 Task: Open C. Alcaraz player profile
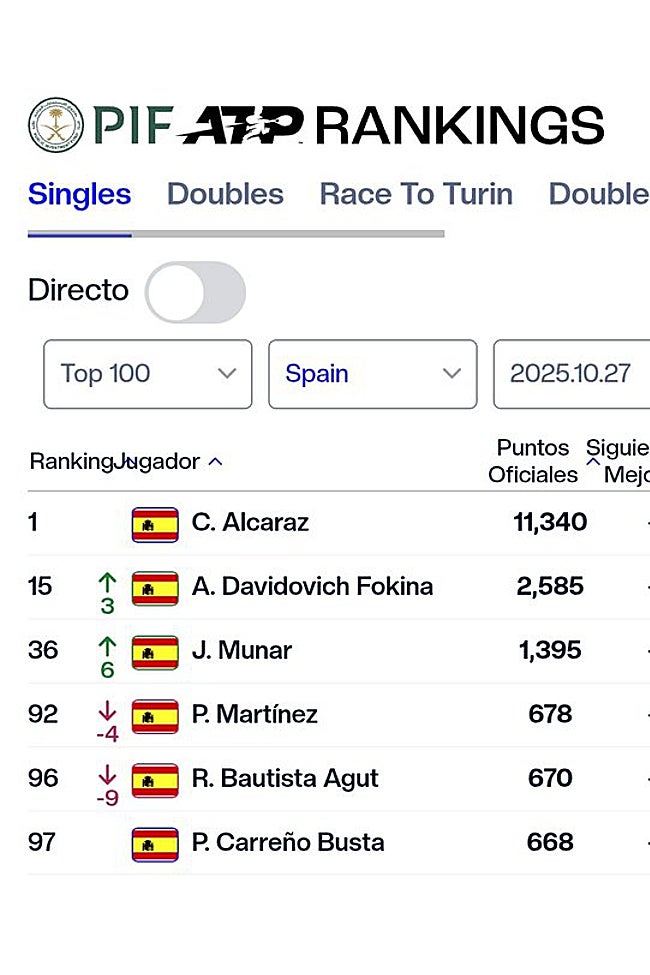point(250,523)
